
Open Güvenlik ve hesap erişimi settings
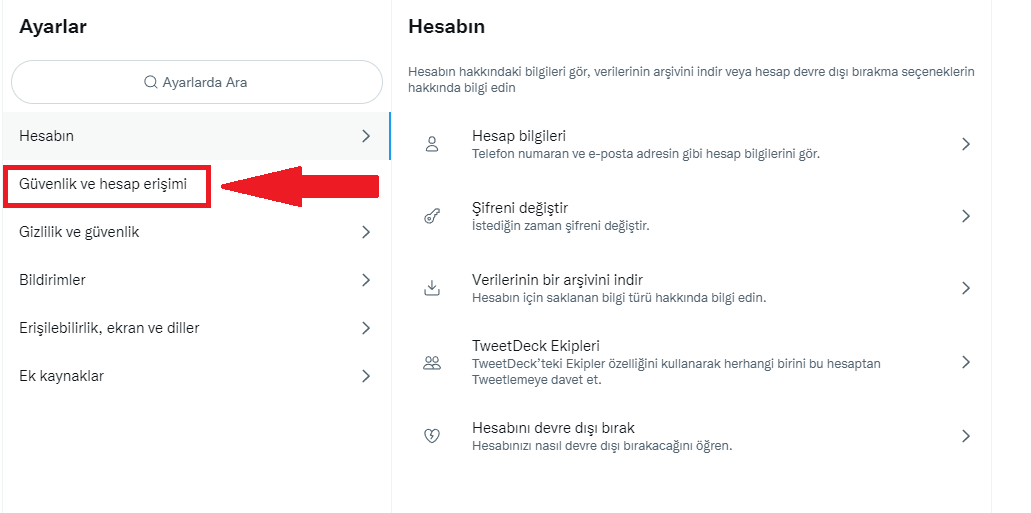[103, 184]
